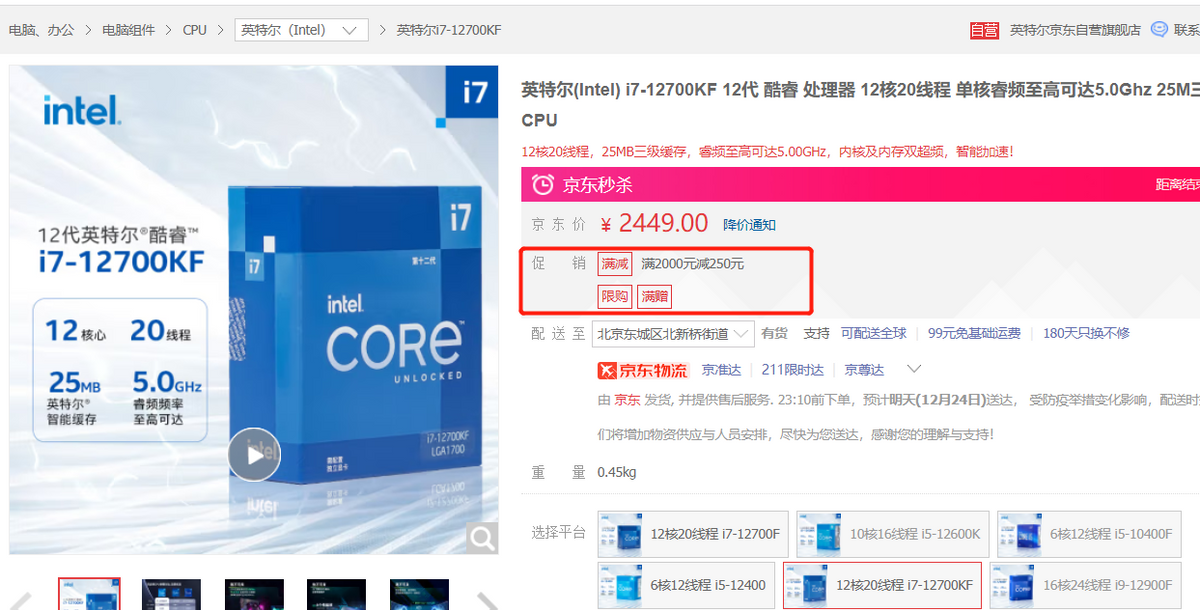Click the 京东物流 logo

643,371
